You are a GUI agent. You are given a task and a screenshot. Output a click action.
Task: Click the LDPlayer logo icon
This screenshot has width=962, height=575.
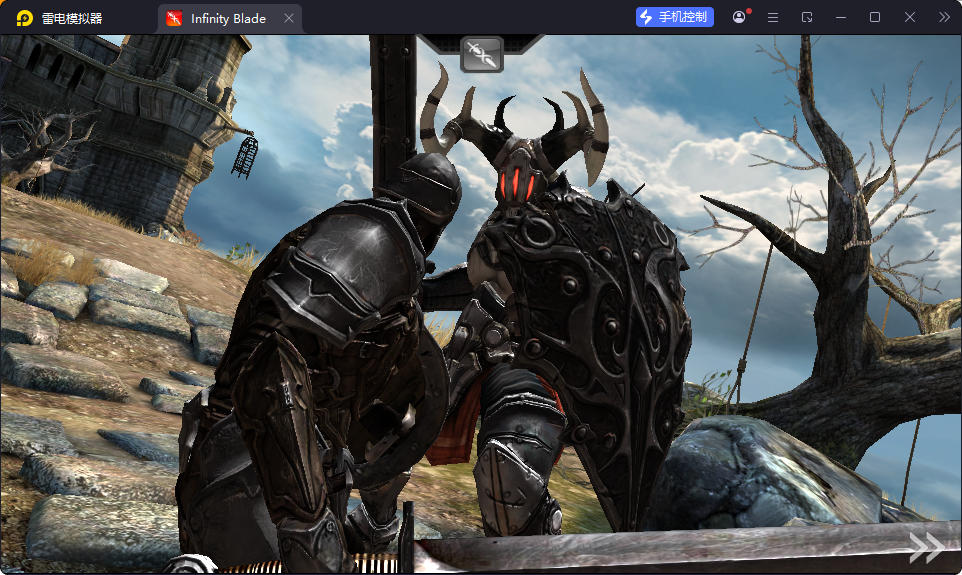[x=25, y=18]
